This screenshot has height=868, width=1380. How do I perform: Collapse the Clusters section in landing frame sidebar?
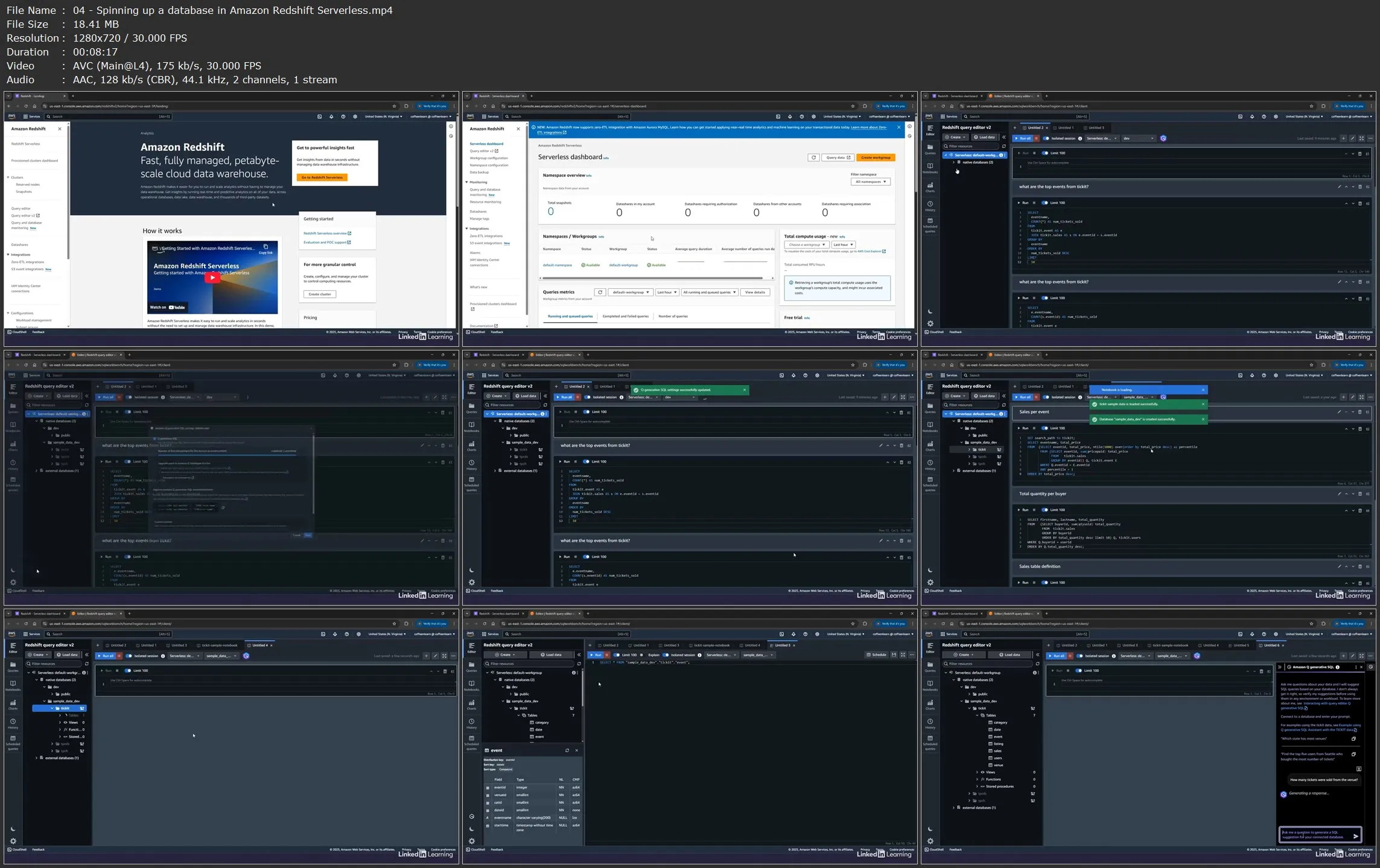8,177
